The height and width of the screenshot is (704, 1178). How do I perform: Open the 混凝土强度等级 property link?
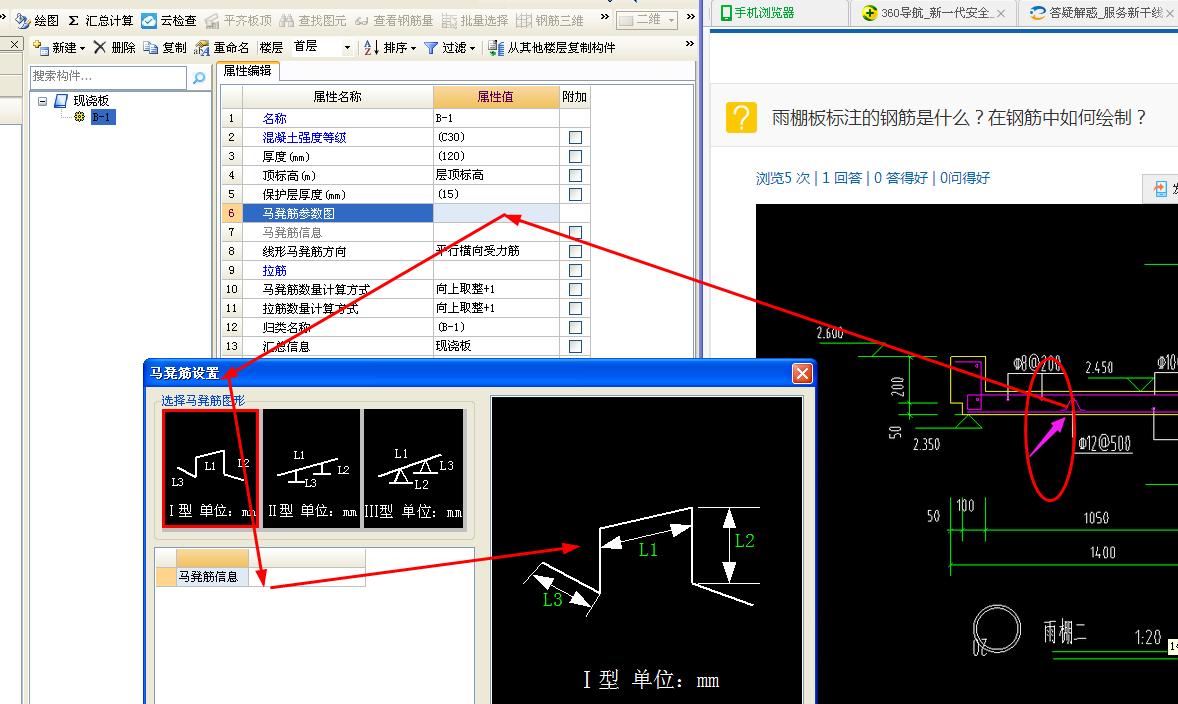[x=304, y=137]
